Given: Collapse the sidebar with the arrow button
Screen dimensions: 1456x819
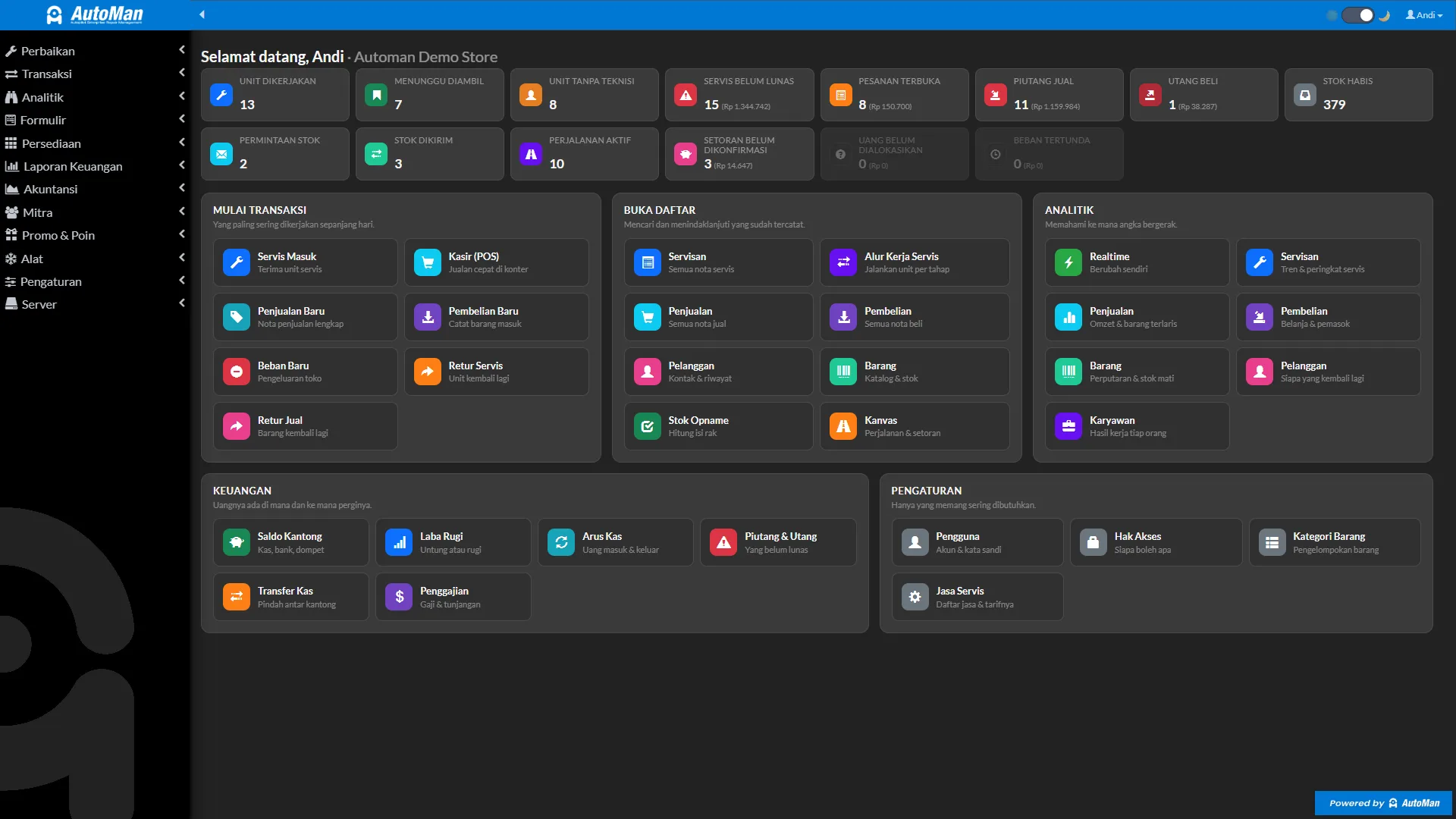Looking at the screenshot, I should [x=202, y=14].
